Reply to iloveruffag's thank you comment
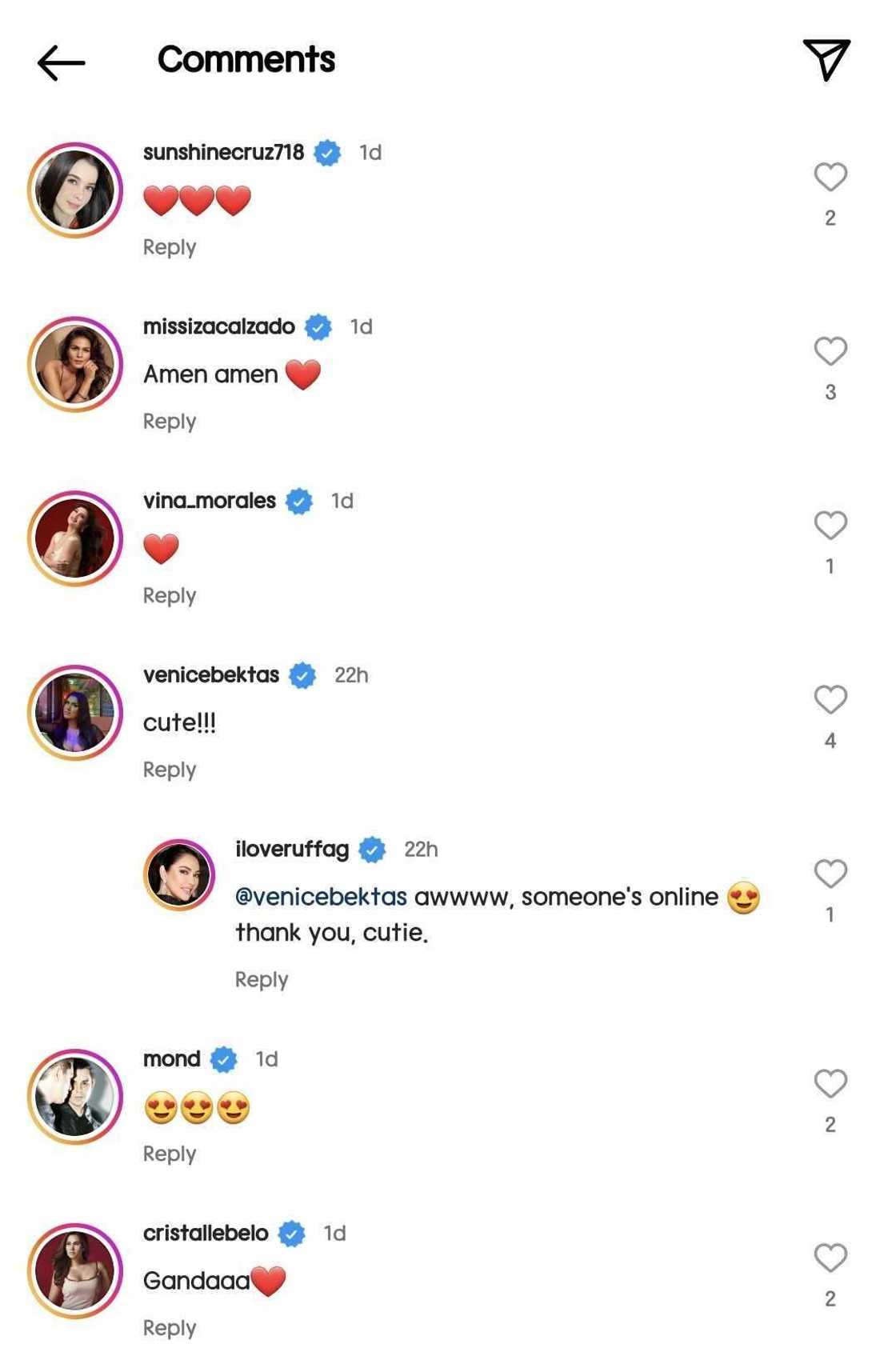This screenshot has width=896, height=1372. 262,979
